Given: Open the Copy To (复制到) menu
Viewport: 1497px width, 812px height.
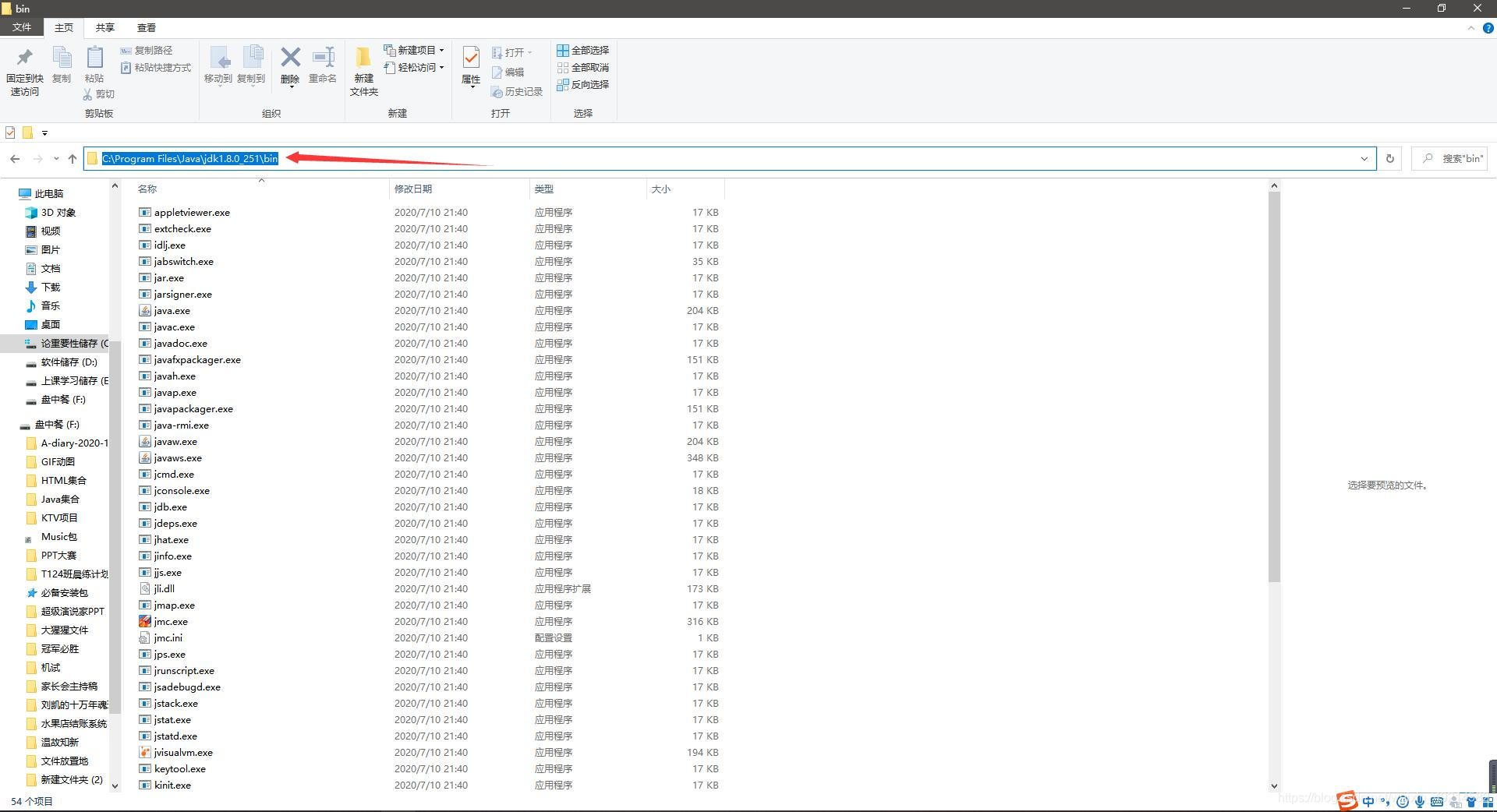Looking at the screenshot, I should 251,65.
